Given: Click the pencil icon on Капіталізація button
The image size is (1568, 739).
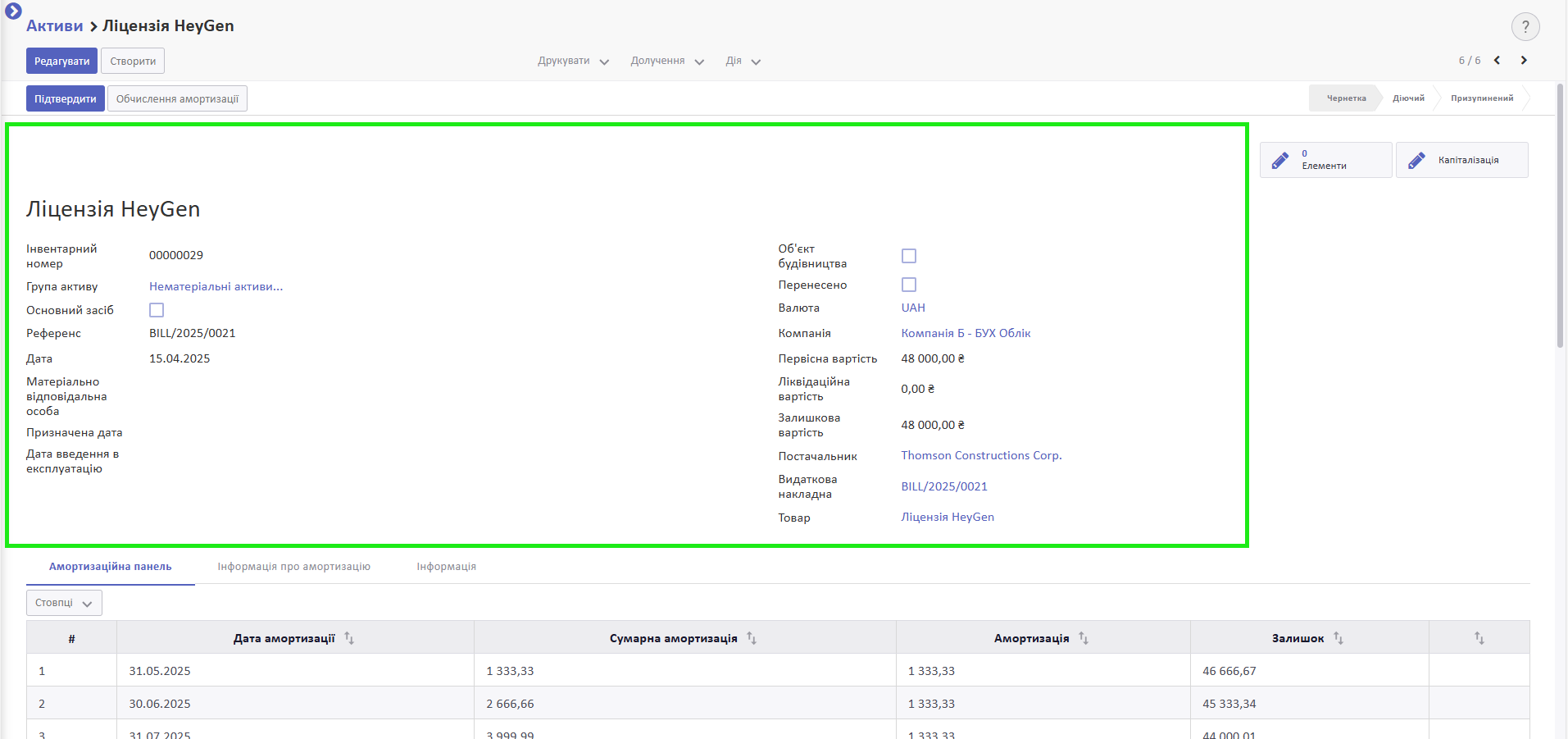Looking at the screenshot, I should [1416, 160].
